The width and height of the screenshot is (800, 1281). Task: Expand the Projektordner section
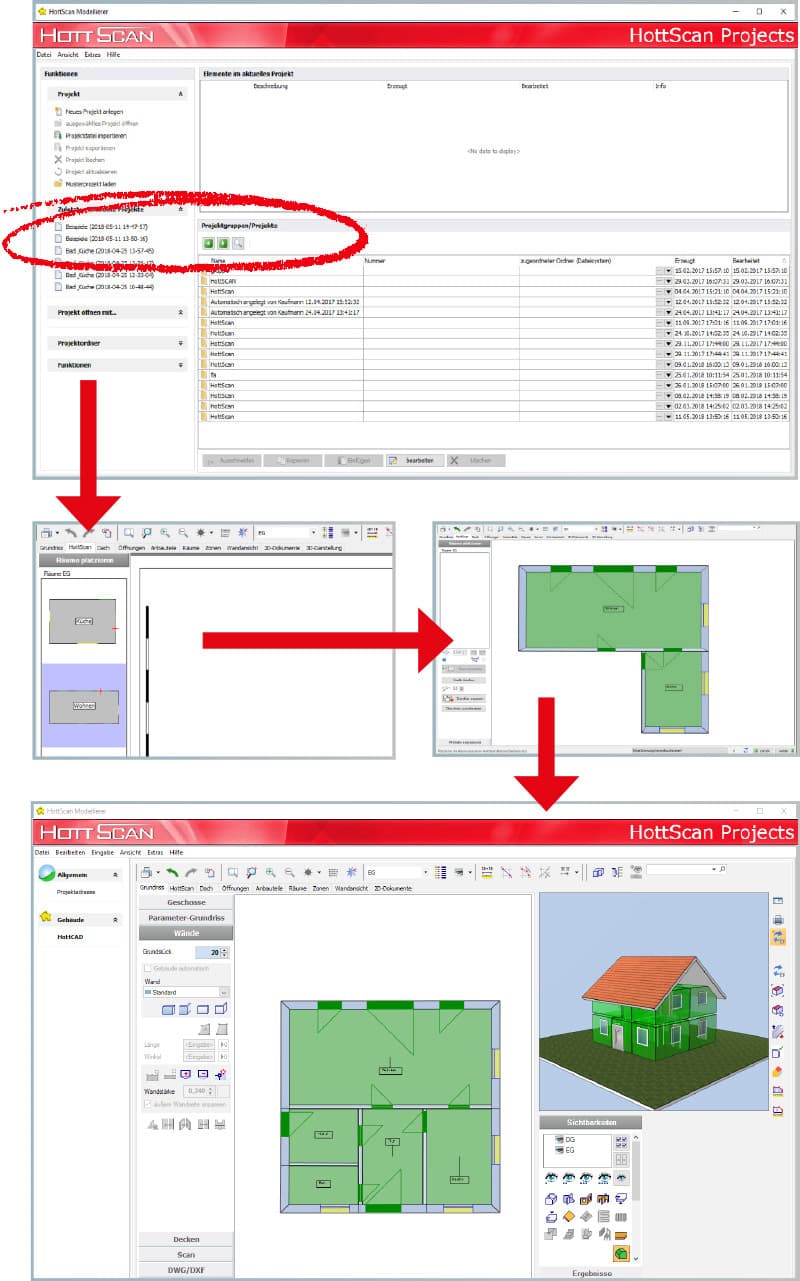point(181,343)
